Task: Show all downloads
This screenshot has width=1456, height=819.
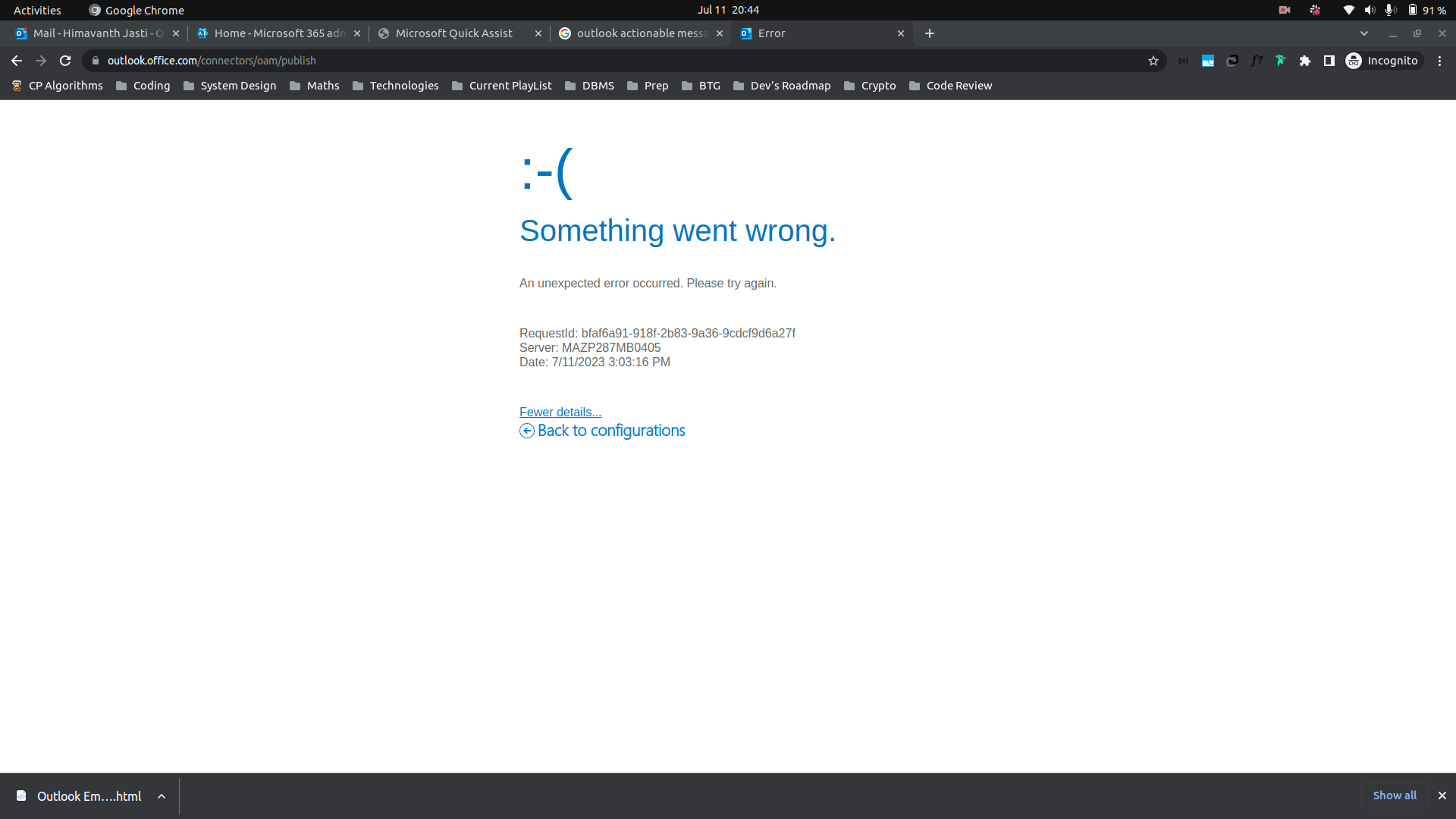Action: (x=1395, y=795)
